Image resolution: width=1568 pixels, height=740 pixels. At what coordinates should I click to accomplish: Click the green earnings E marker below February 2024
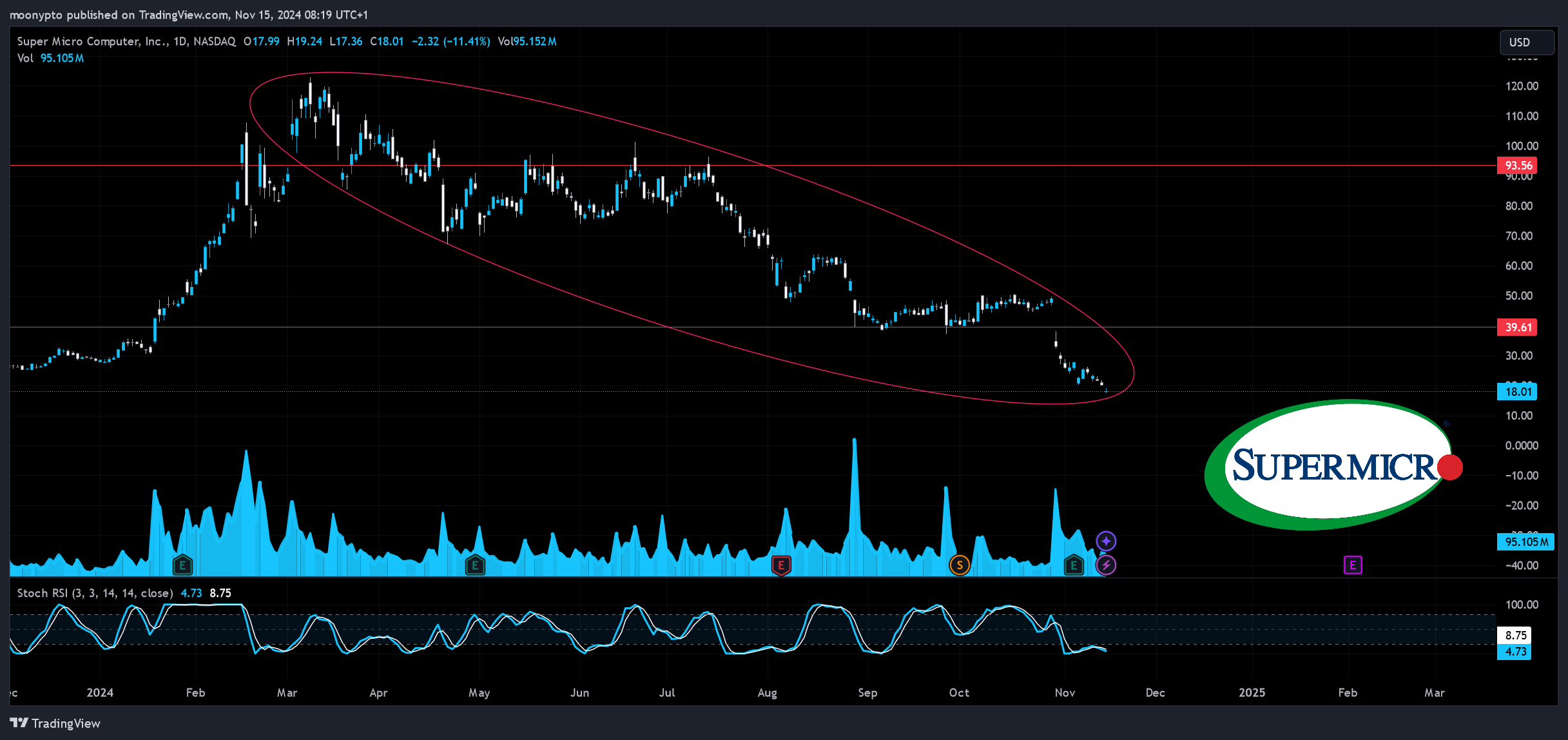tap(182, 565)
